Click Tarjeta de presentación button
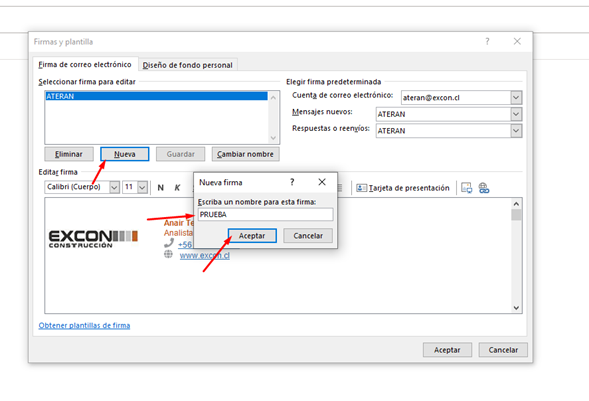This screenshot has height=401, width=589. pyautogui.click(x=403, y=188)
